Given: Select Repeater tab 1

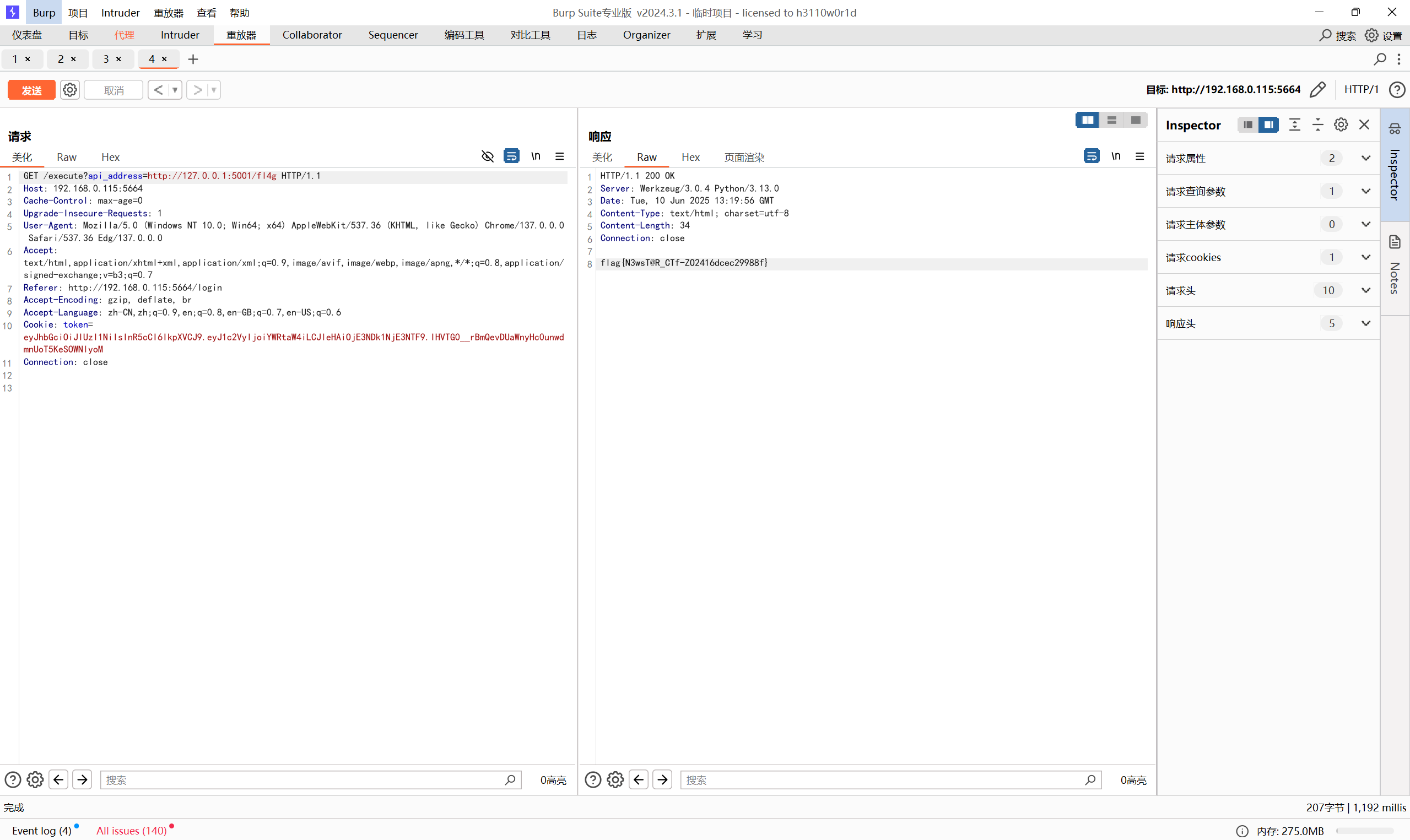Looking at the screenshot, I should [x=15, y=59].
